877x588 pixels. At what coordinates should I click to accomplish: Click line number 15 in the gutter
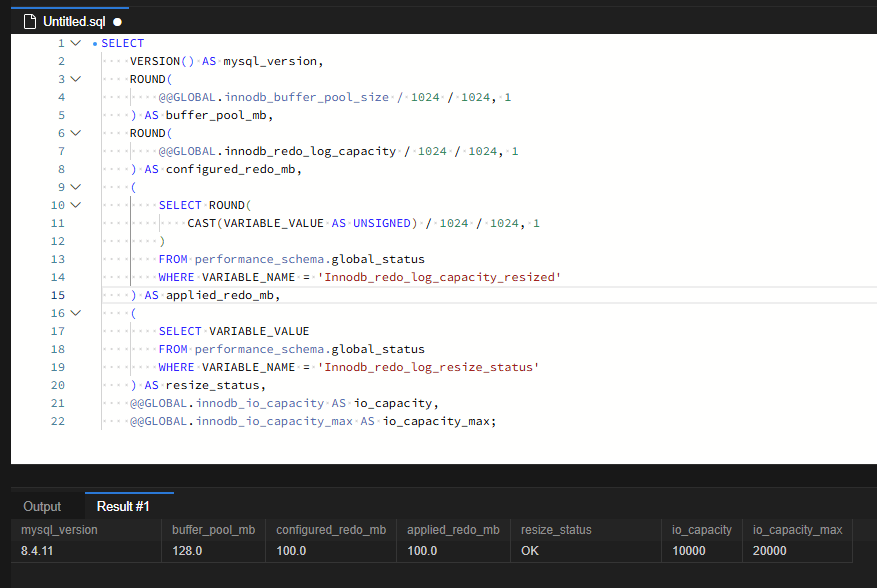coord(58,295)
